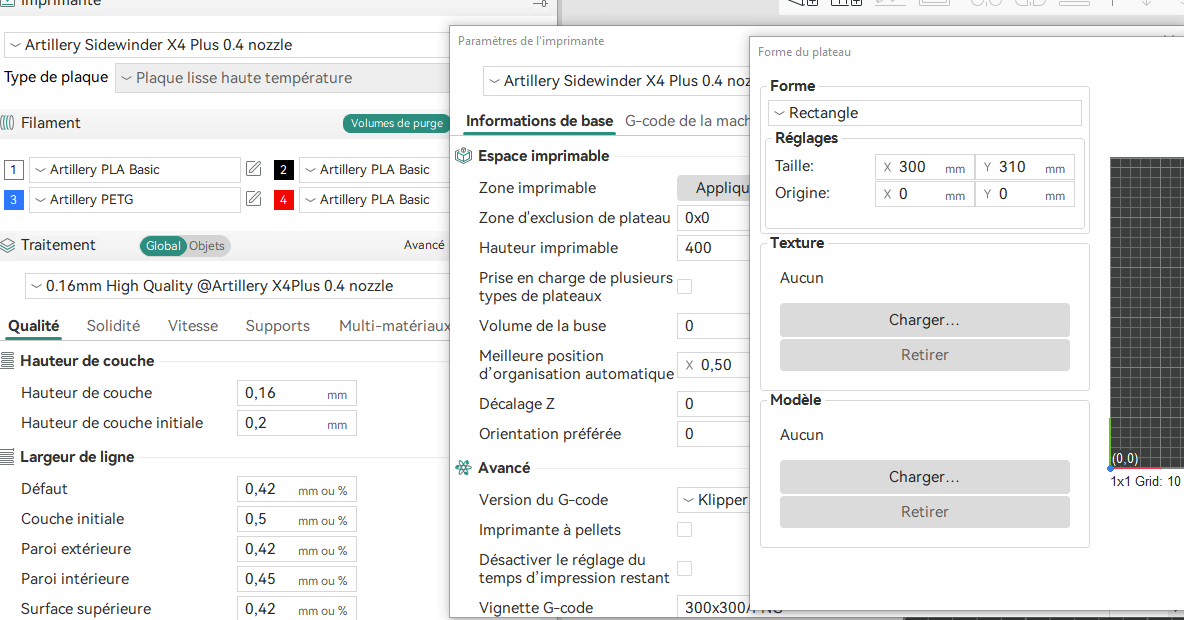Click the Origine Y field
Viewport: 1184px width, 620px height.
click(1025, 194)
